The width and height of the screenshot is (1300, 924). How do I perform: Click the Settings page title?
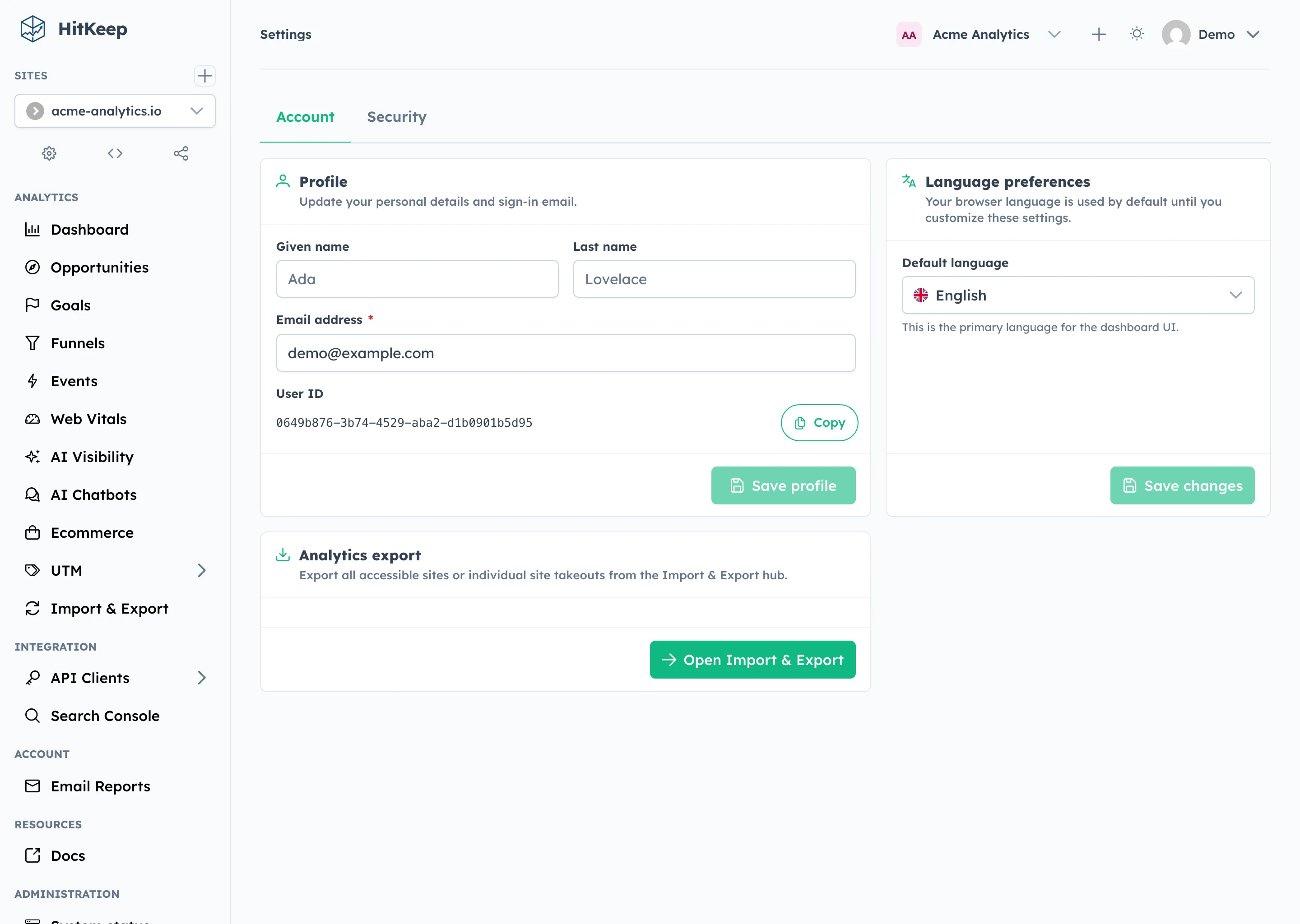286,35
